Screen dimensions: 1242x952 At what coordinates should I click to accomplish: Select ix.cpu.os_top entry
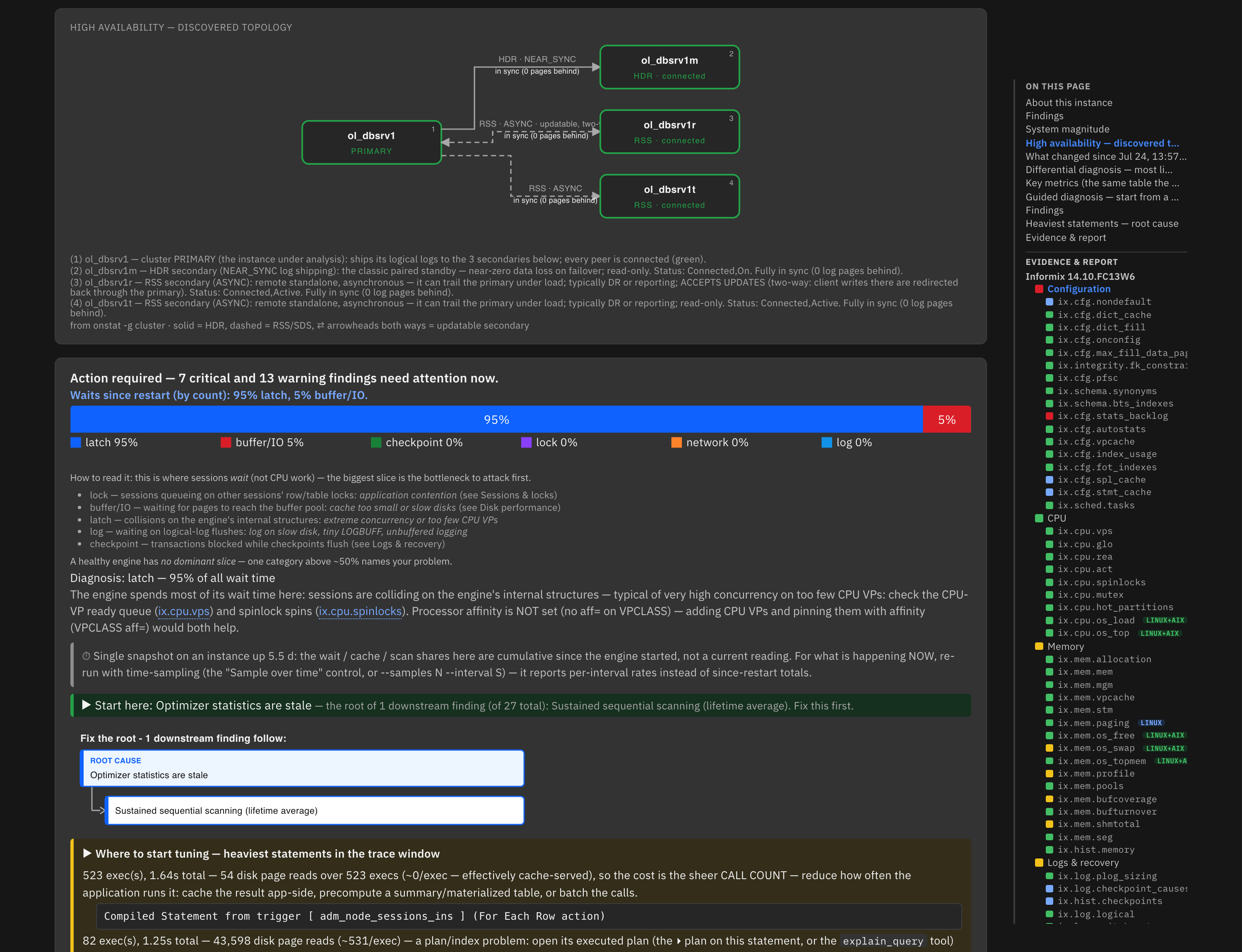click(x=1093, y=633)
